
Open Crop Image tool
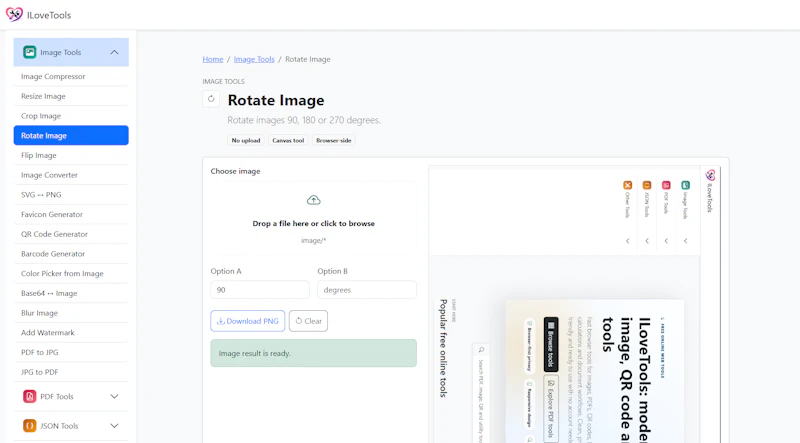[71, 116]
